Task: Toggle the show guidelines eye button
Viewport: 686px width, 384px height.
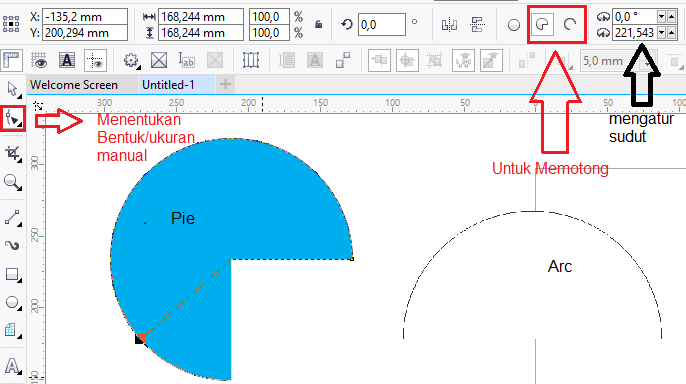Action: [x=95, y=60]
